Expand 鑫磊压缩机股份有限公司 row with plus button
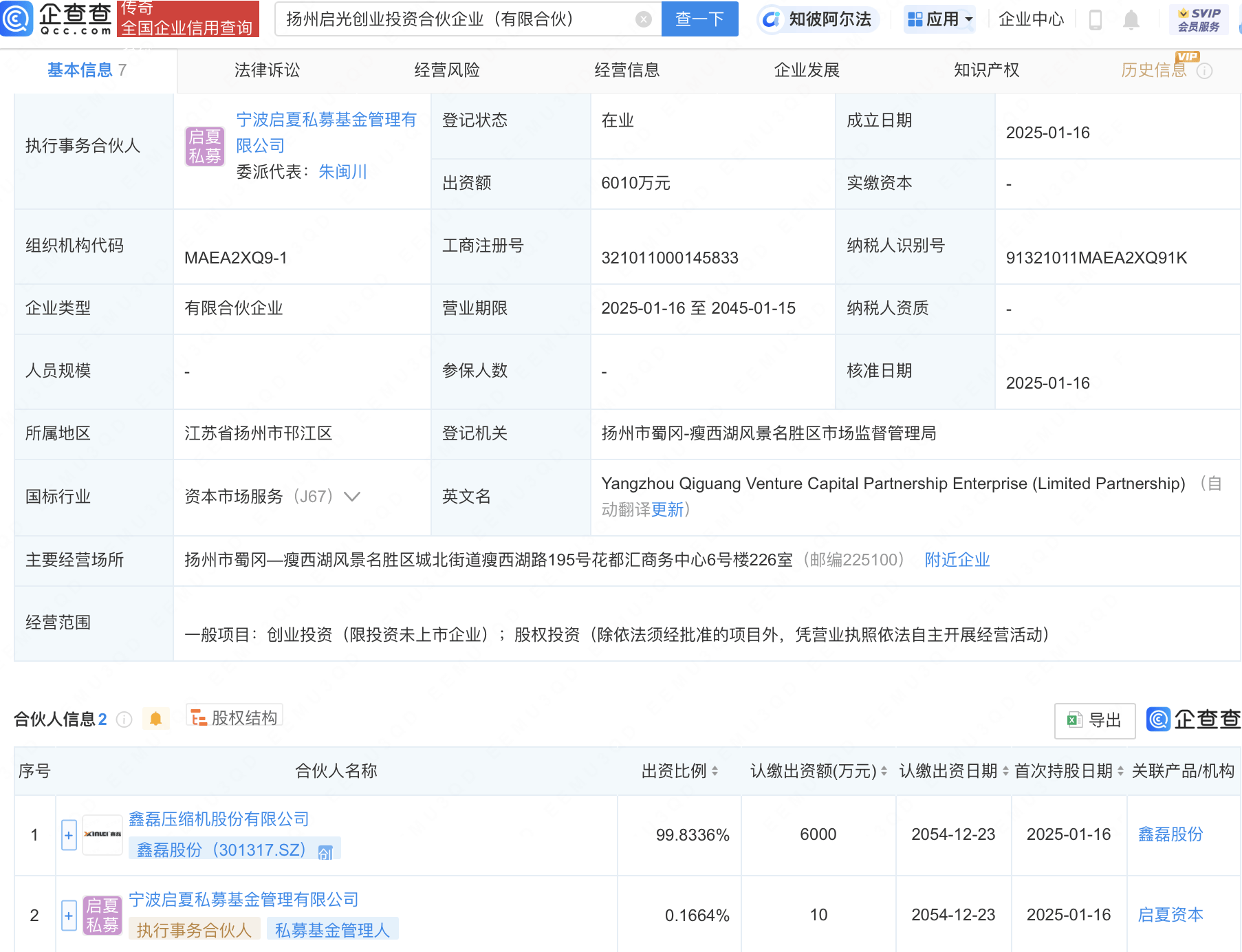Image resolution: width=1242 pixels, height=952 pixels. point(68,834)
